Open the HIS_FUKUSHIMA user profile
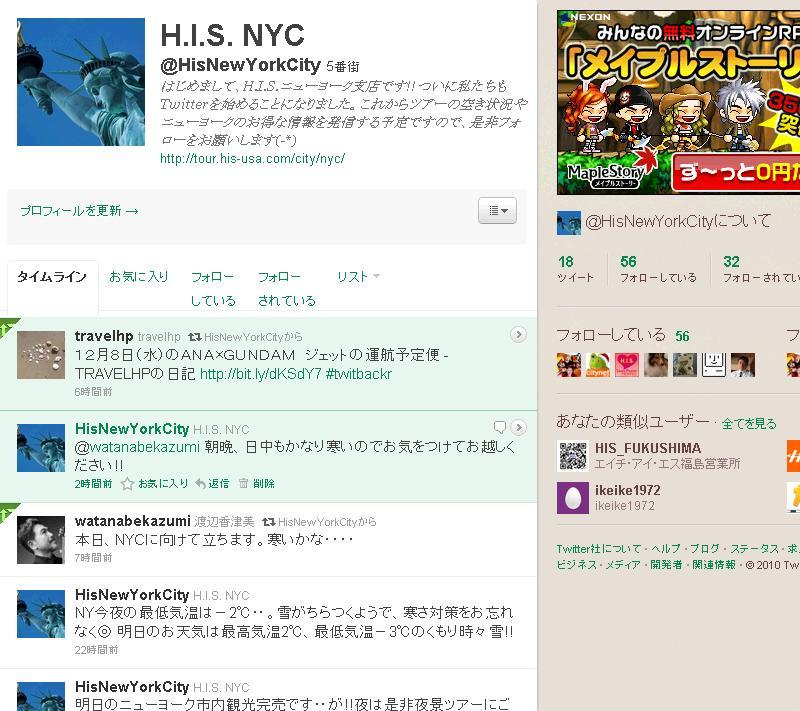This screenshot has height=711, width=800. [647, 448]
